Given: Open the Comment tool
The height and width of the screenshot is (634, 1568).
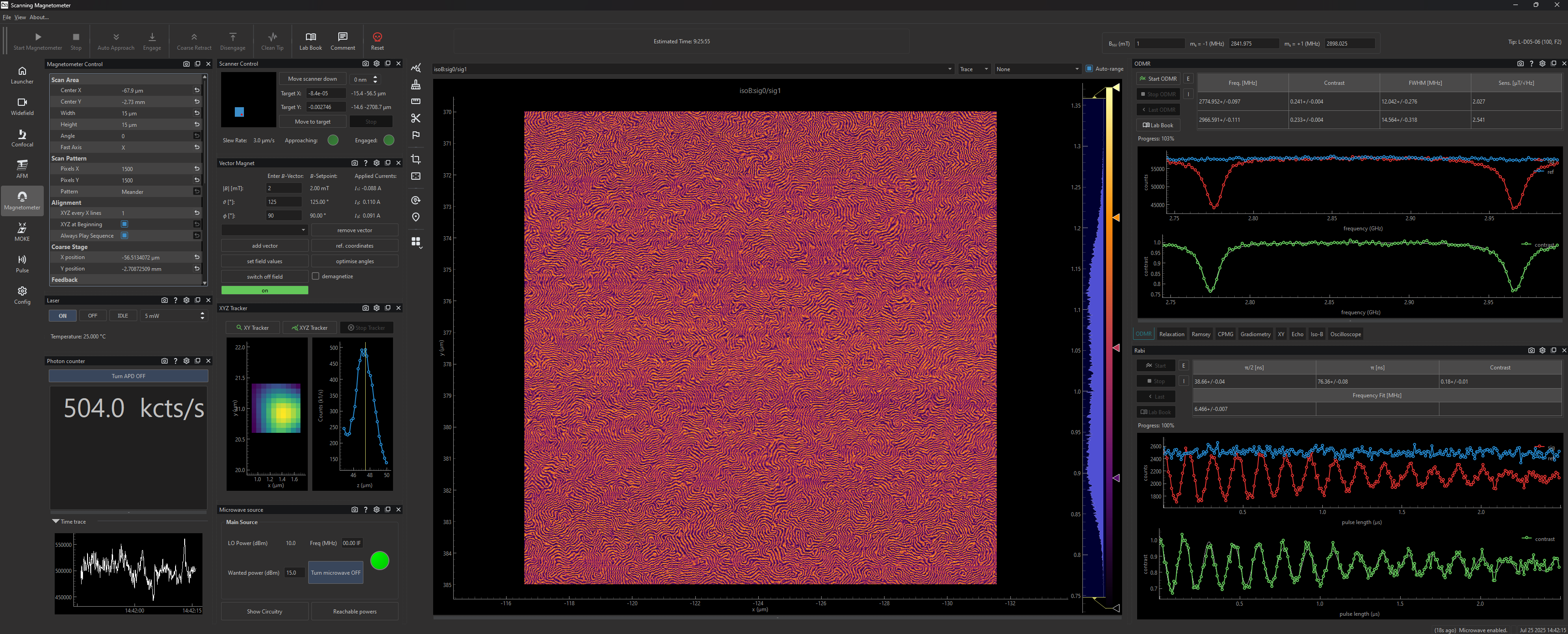Looking at the screenshot, I should click(x=342, y=41).
